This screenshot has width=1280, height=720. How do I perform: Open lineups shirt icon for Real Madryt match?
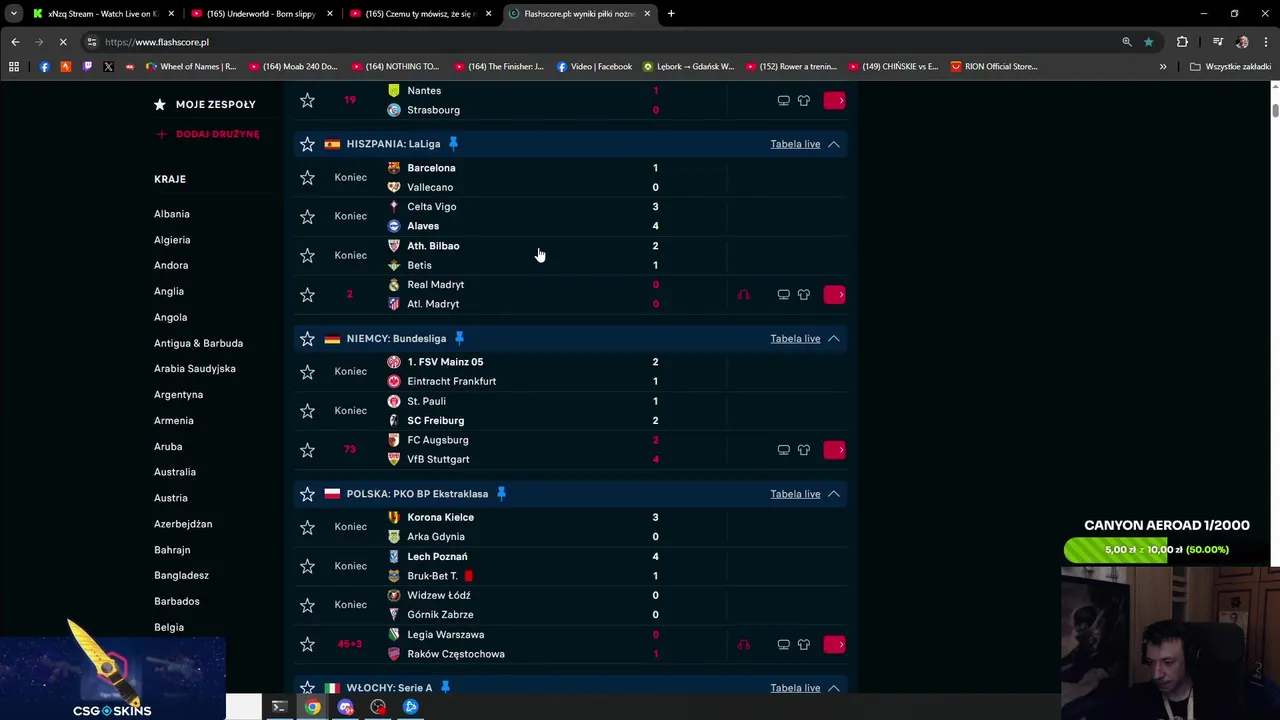804,295
